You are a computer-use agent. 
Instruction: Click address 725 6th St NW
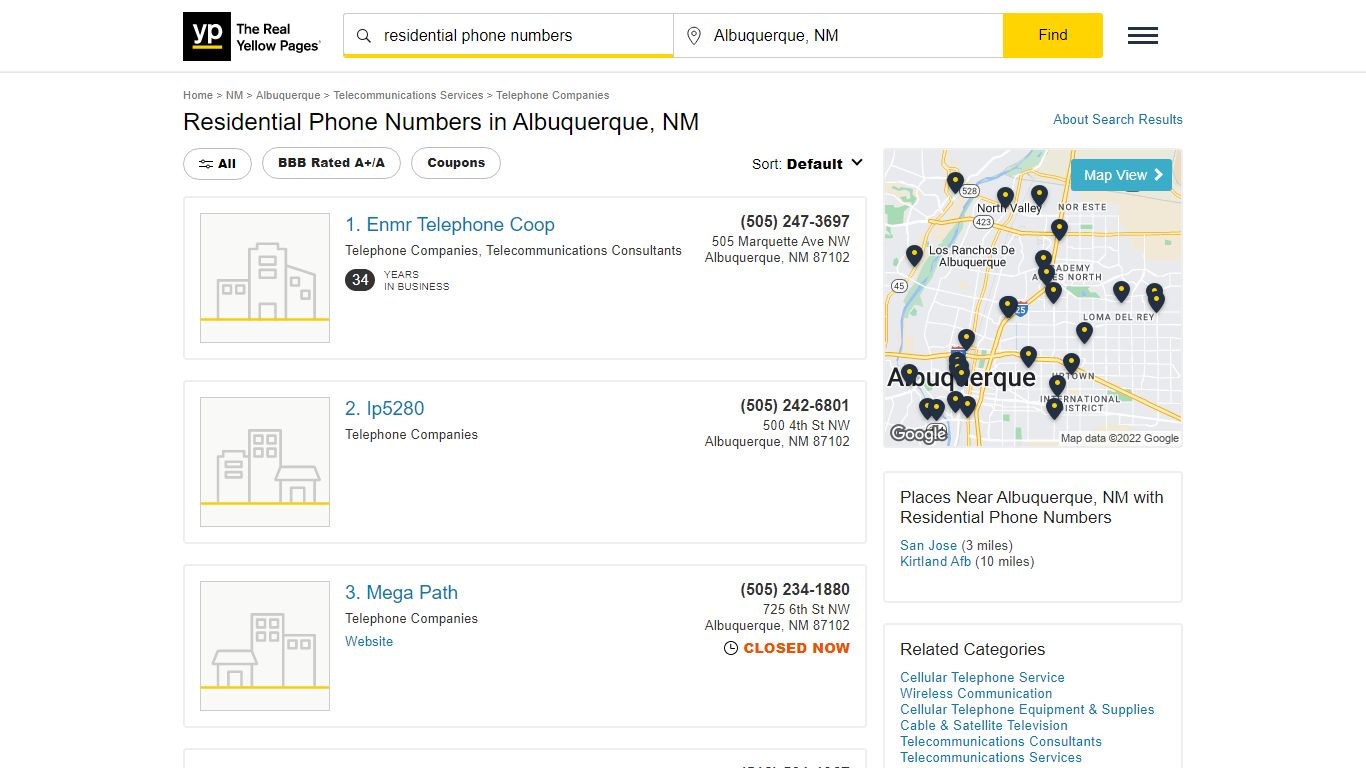tap(806, 610)
